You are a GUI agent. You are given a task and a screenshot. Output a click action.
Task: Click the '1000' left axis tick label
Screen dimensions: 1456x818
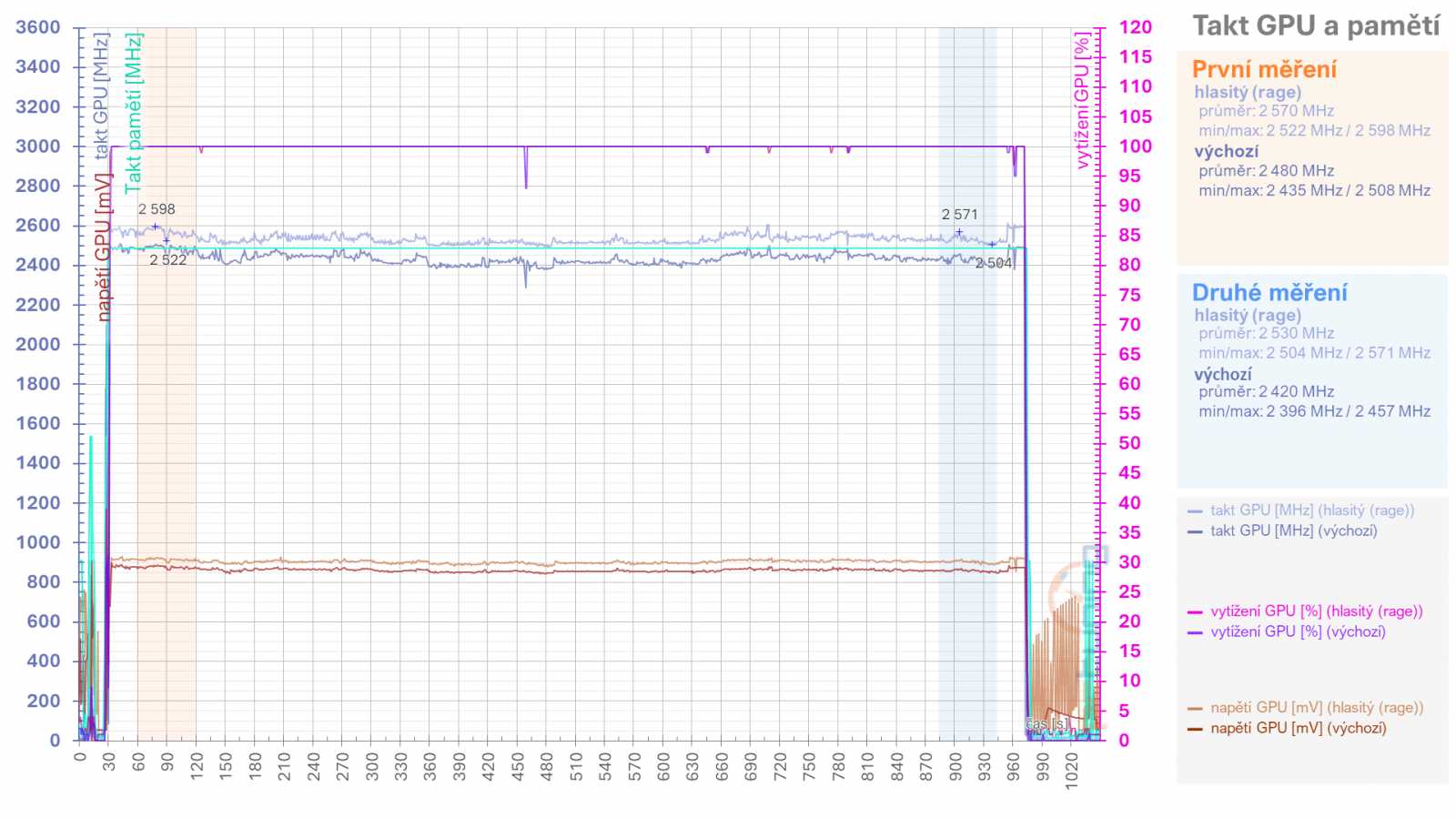(x=38, y=542)
